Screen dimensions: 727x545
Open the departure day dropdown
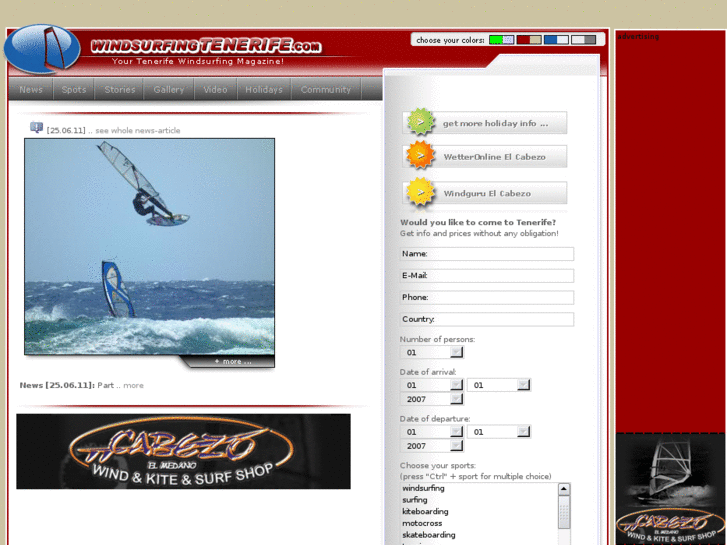coord(456,432)
